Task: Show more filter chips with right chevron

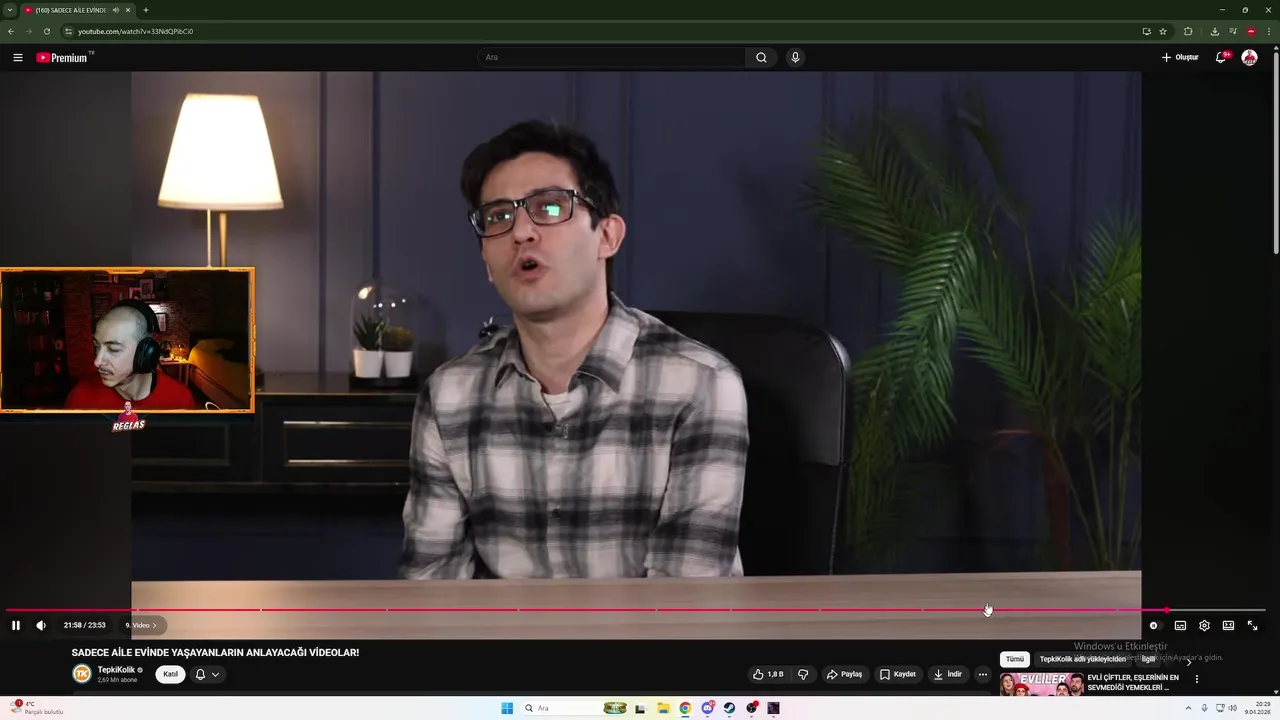Action: coord(1189,661)
